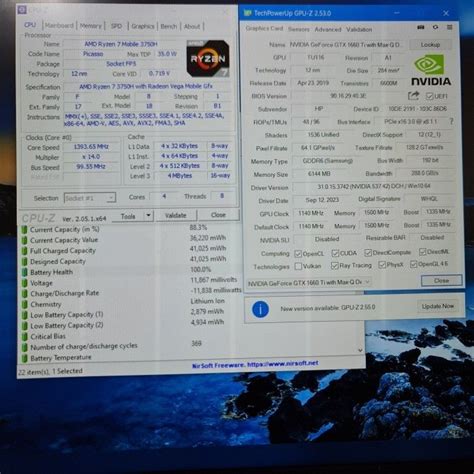
Task: Click the GPU-Z screenshot camera icon
Action: 421,27
